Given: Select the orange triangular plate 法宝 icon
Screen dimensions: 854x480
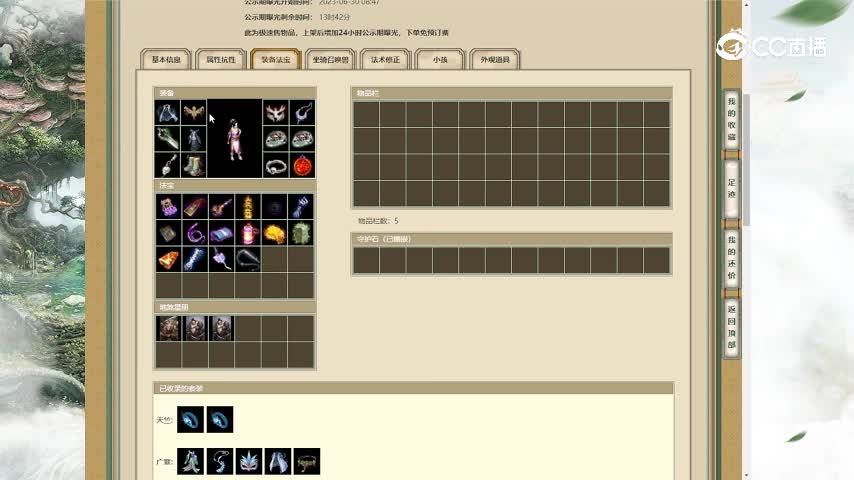Looking at the screenshot, I should pyautogui.click(x=168, y=259).
